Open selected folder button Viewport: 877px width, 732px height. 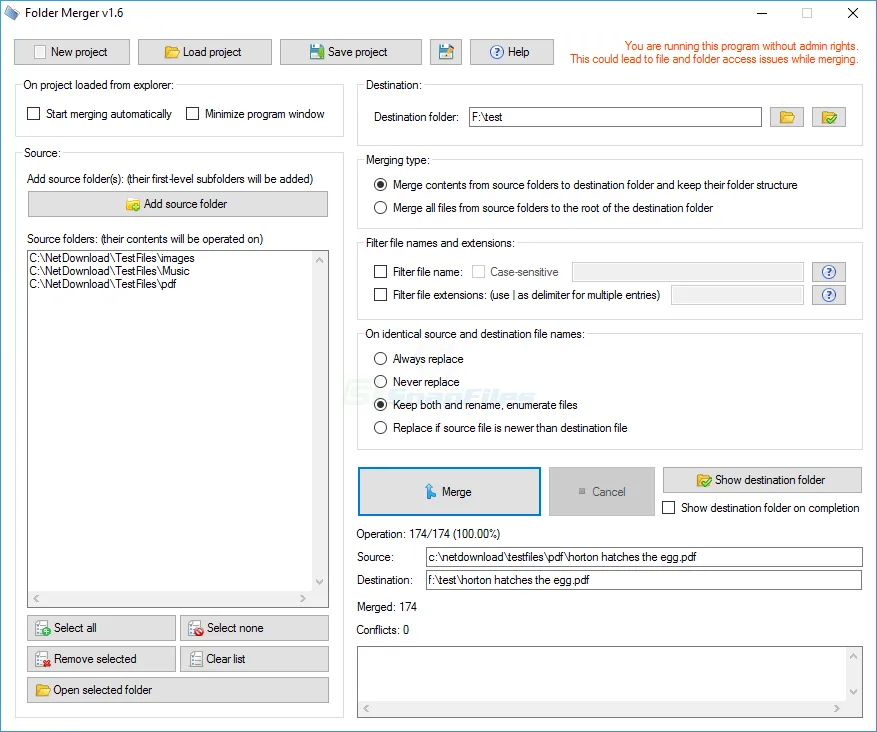(x=178, y=690)
